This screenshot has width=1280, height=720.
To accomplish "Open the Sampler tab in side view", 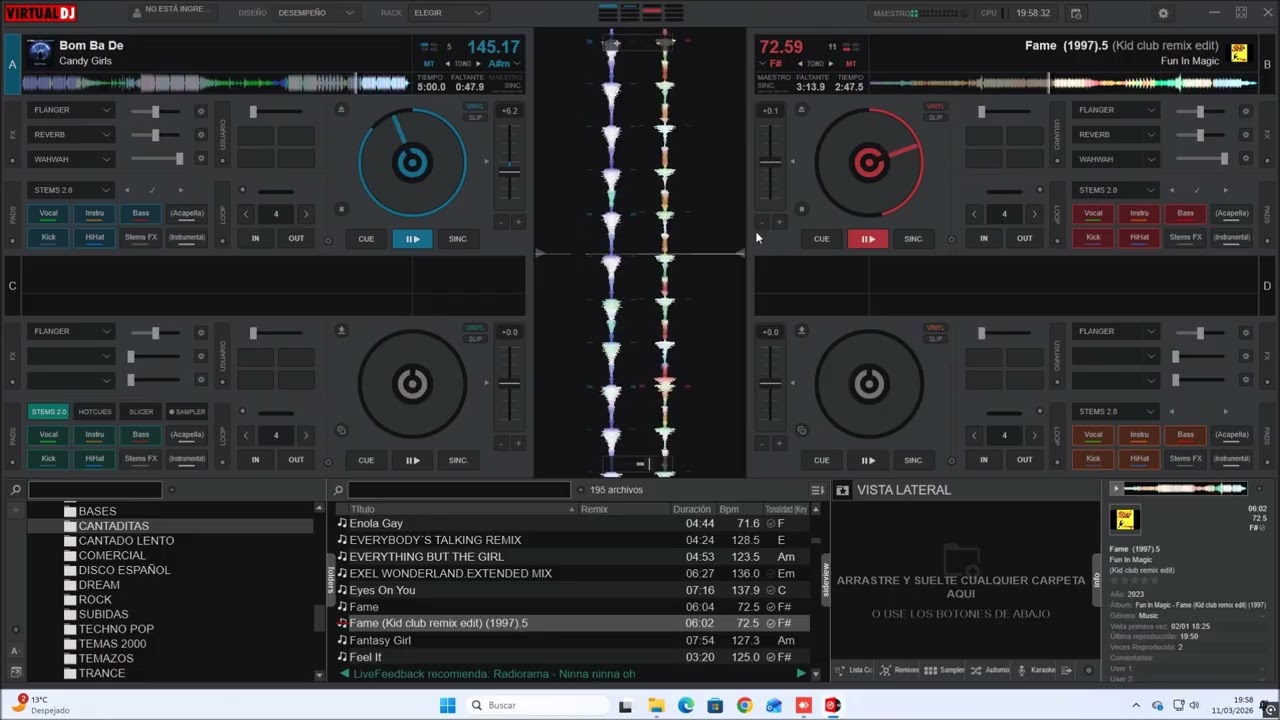I will click(945, 670).
